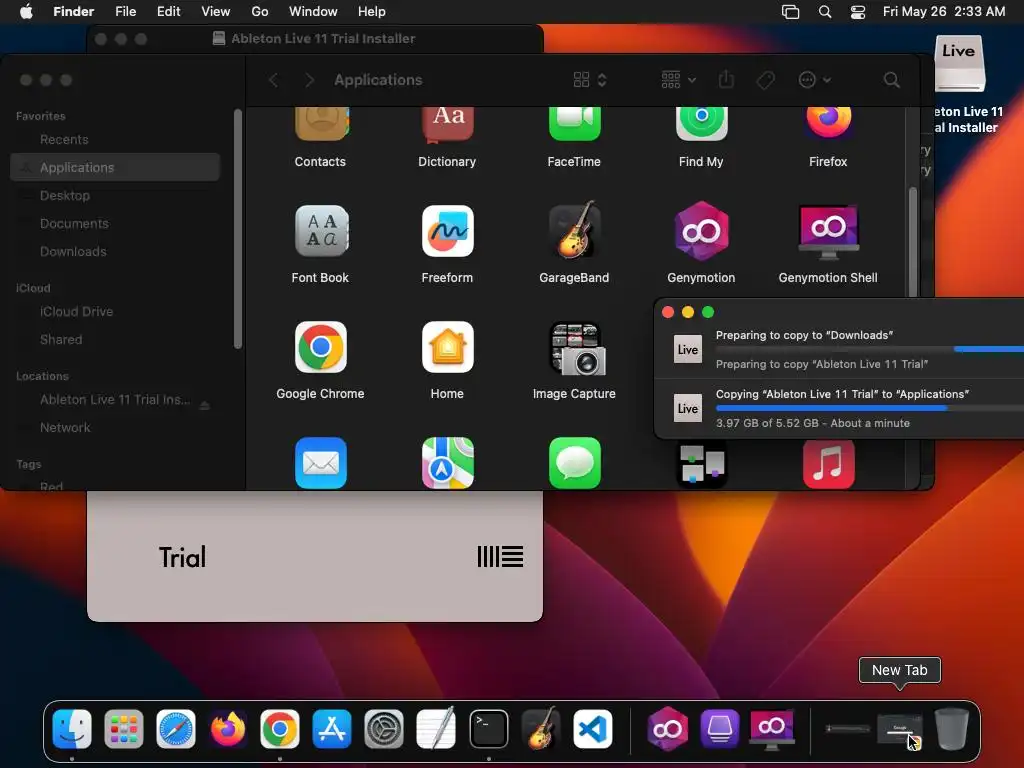Open Control Center in the menu bar
Screen dimensions: 1024x768
(x=857, y=12)
